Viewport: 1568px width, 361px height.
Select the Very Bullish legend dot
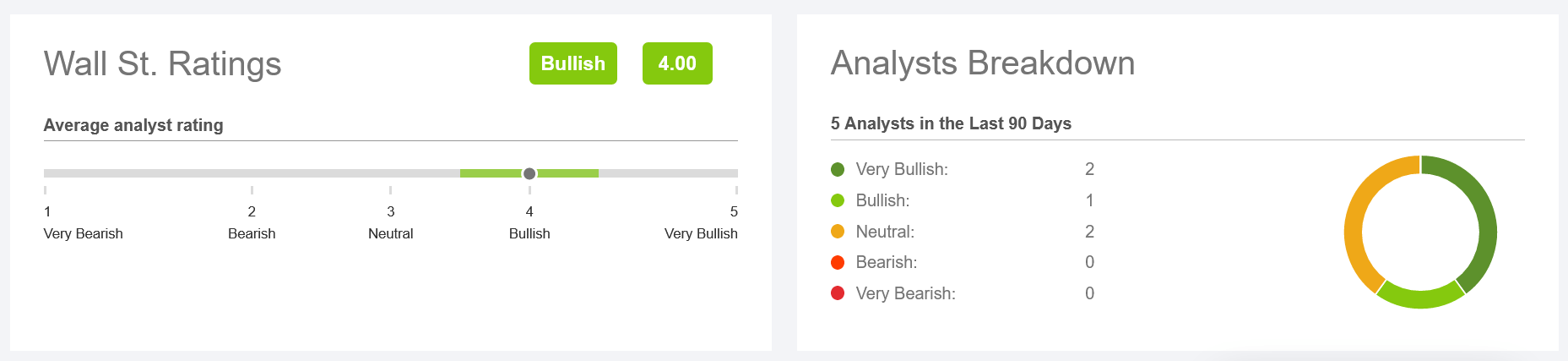tap(838, 169)
